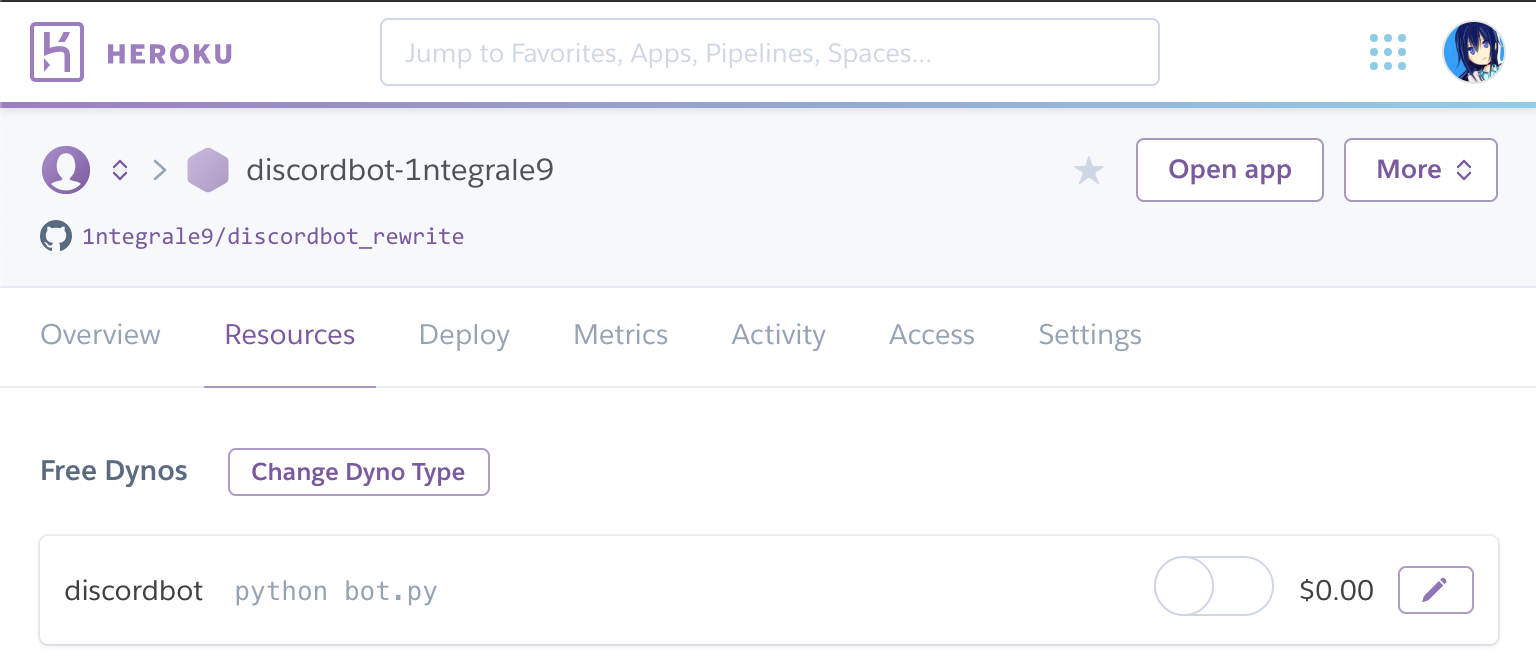Click the HEROKU wordmark

click(169, 54)
